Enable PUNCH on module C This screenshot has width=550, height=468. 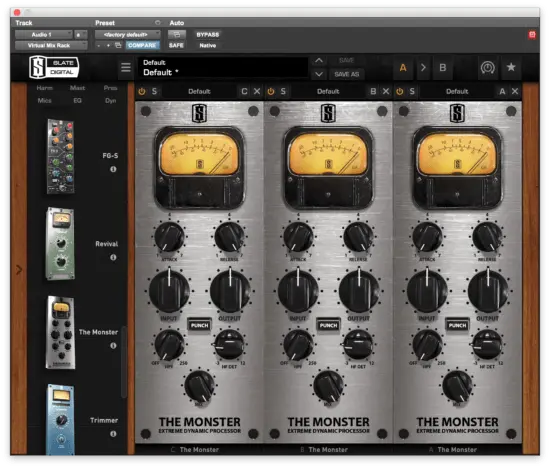pyautogui.click(x=199, y=325)
